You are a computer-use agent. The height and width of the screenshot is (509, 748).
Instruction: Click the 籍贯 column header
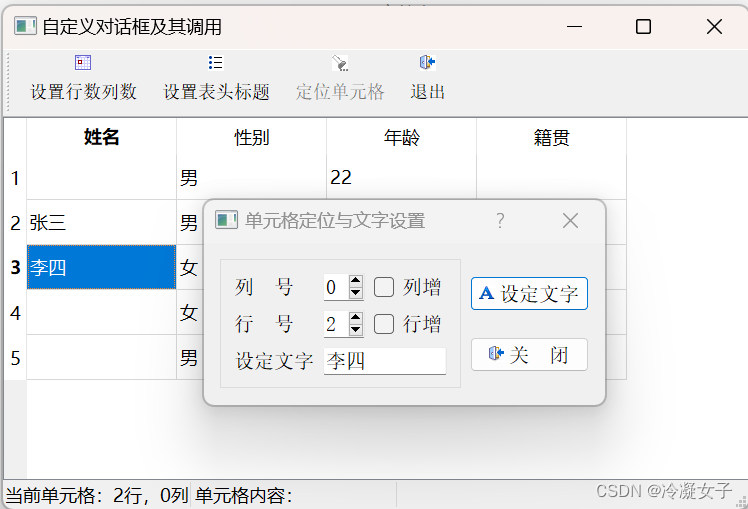[551, 137]
